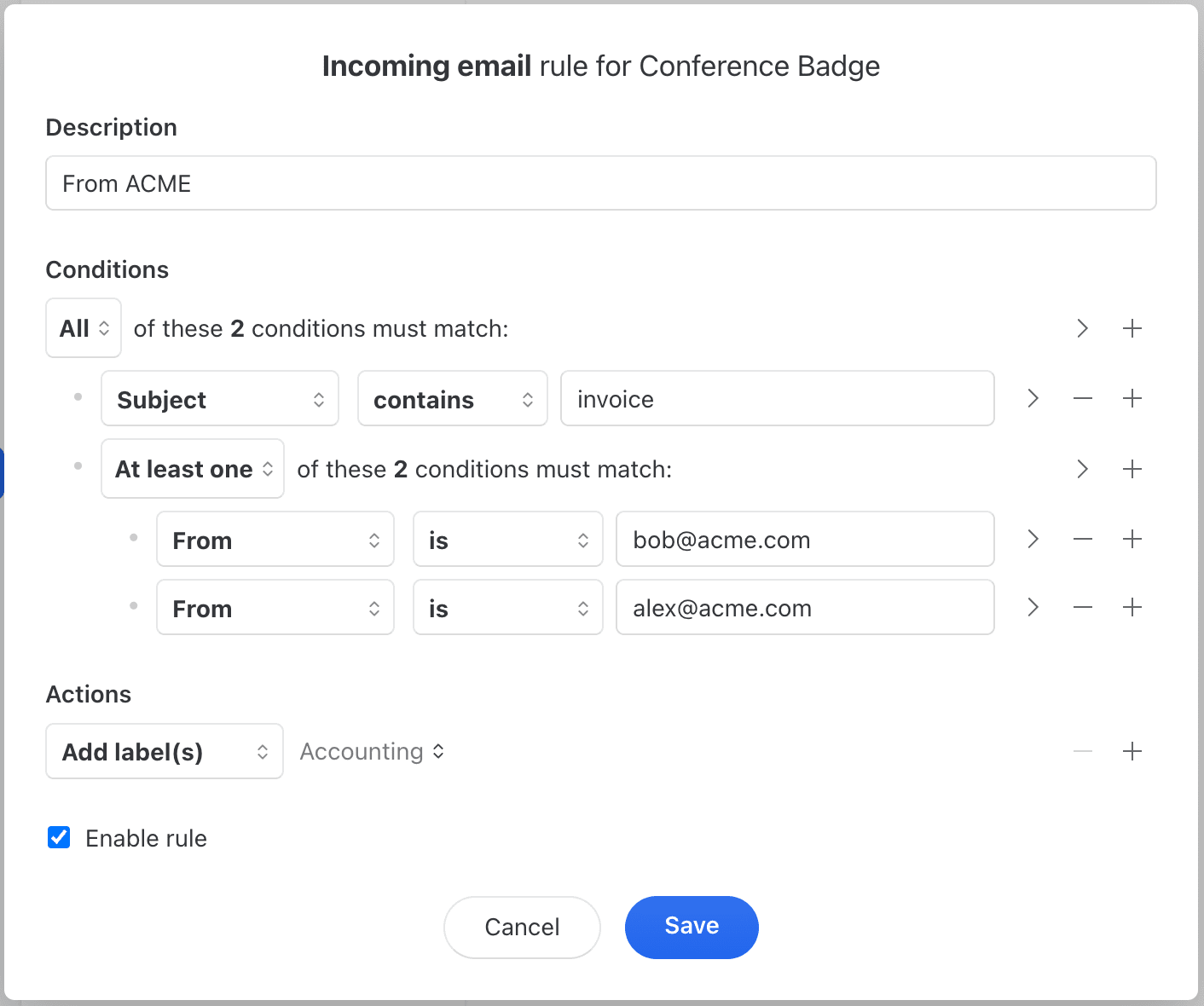
Task: Change the contains operator dropdown
Action: [x=452, y=399]
